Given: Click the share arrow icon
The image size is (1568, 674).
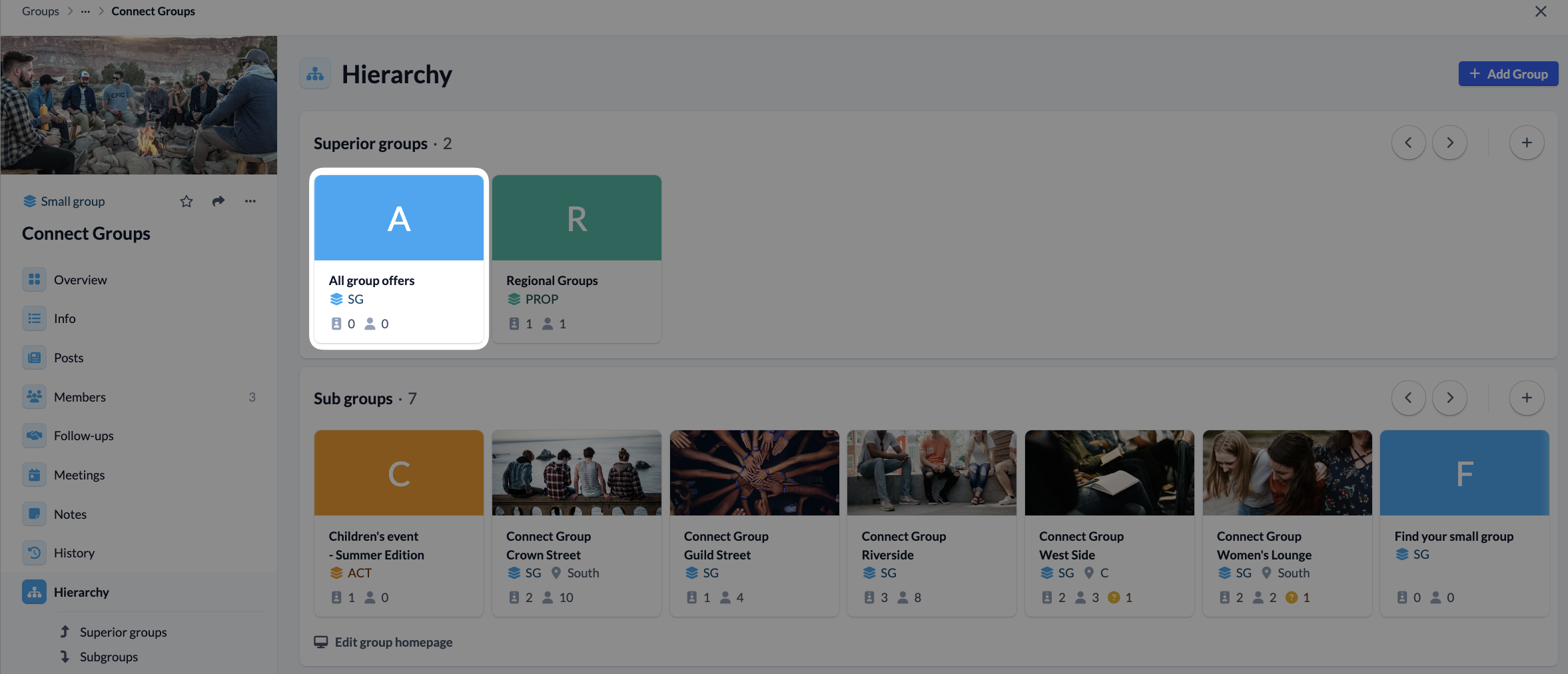Looking at the screenshot, I should pyautogui.click(x=218, y=201).
